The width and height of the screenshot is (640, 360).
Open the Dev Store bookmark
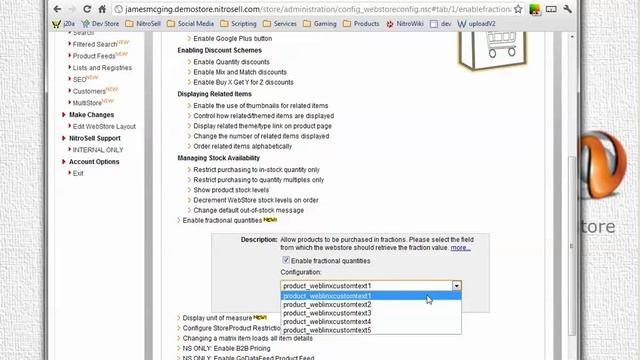tap(100, 24)
